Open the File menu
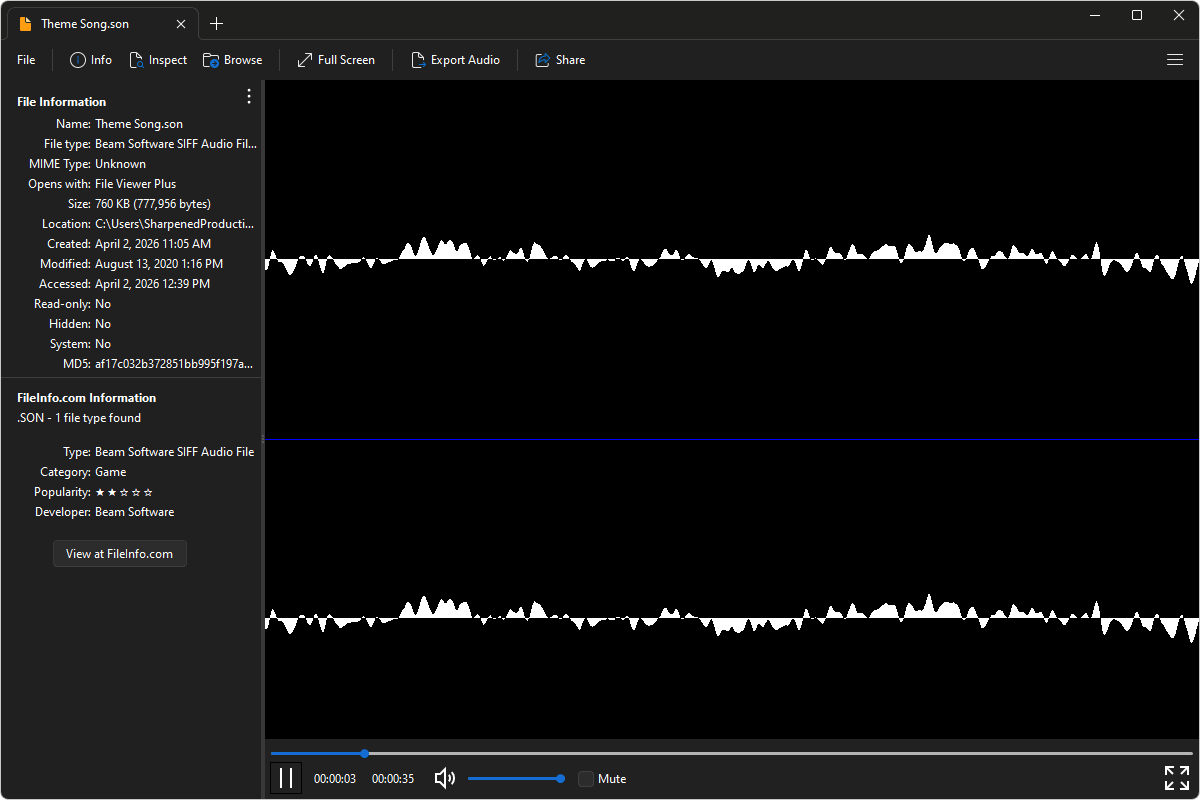Viewport: 1200px width, 800px height. click(x=26, y=60)
